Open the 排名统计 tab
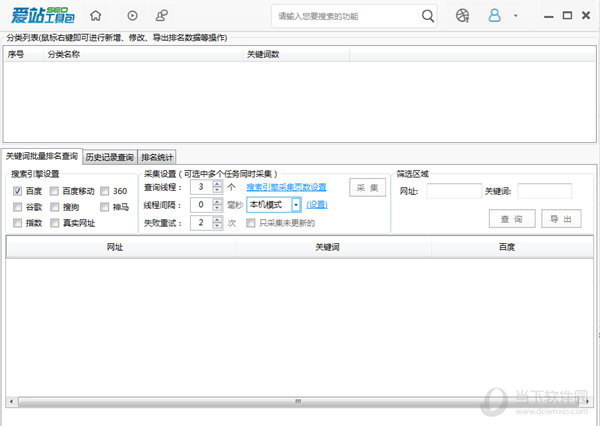This screenshot has height=426, width=600. click(x=157, y=157)
